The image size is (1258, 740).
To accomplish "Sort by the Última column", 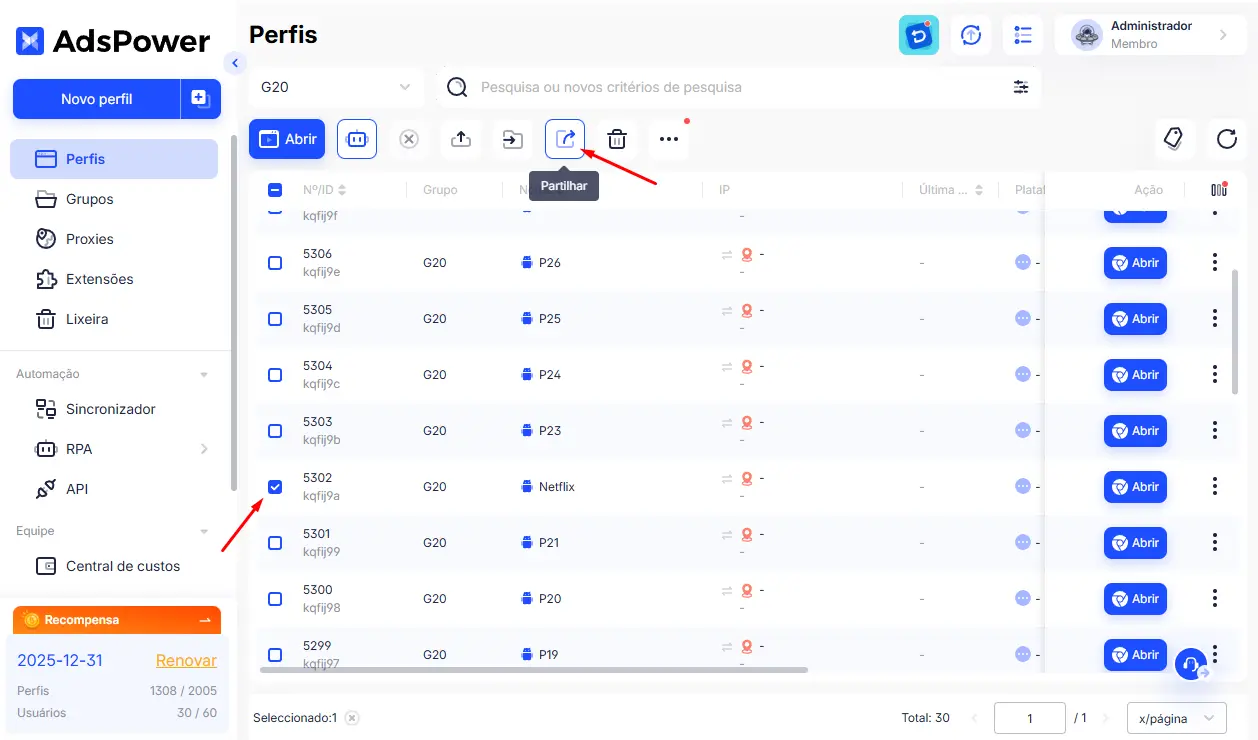I will click(x=978, y=190).
